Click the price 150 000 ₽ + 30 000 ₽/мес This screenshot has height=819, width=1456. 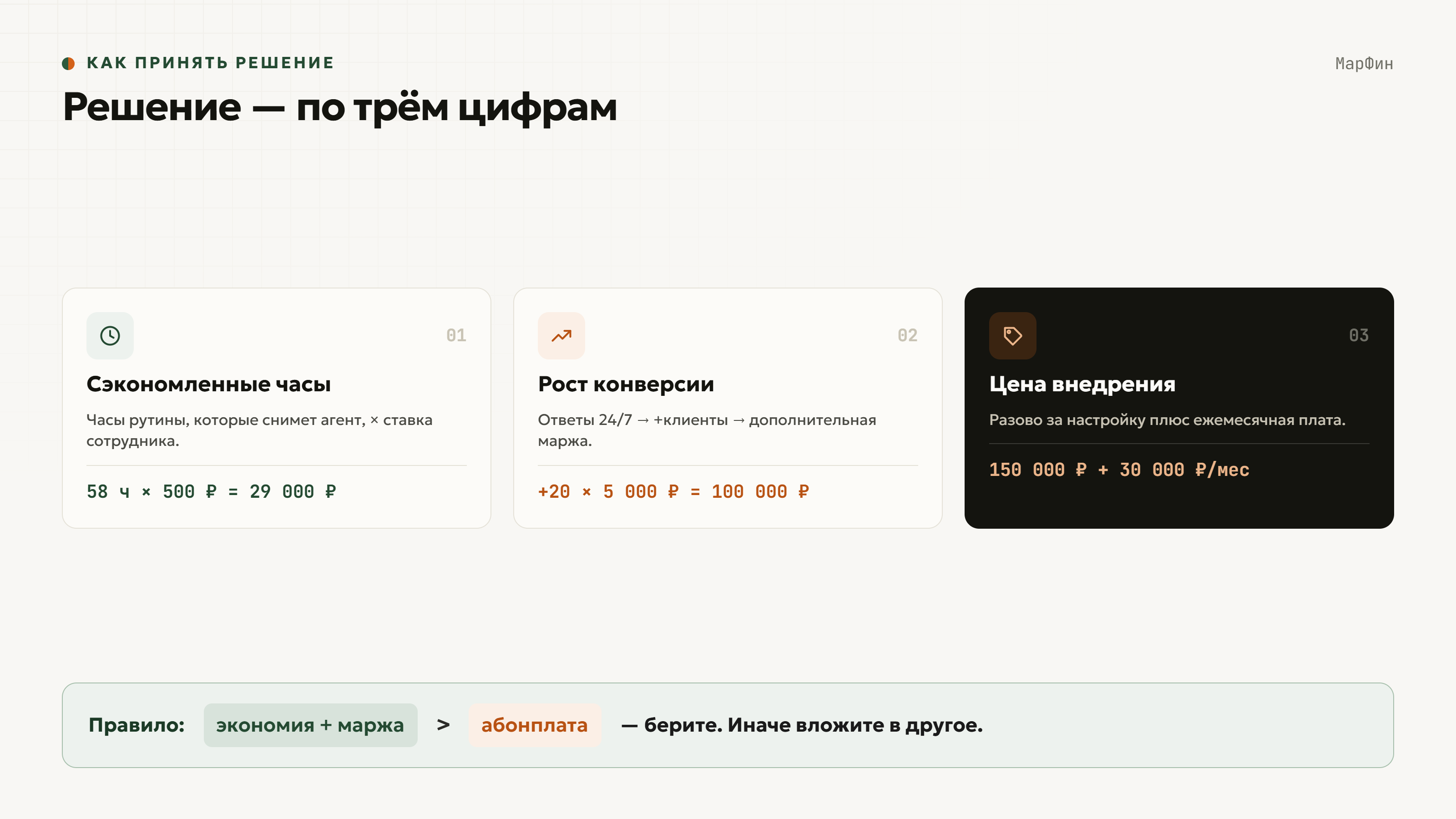point(1119,470)
